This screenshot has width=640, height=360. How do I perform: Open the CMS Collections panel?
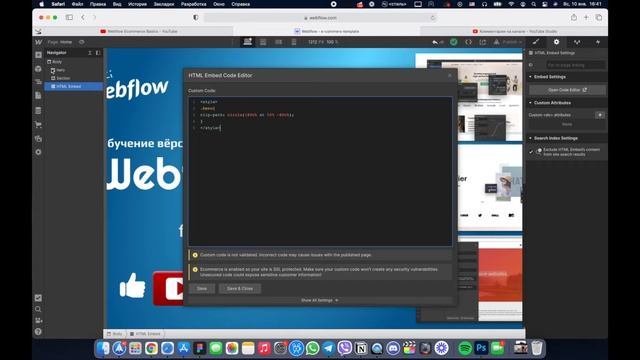click(x=38, y=110)
